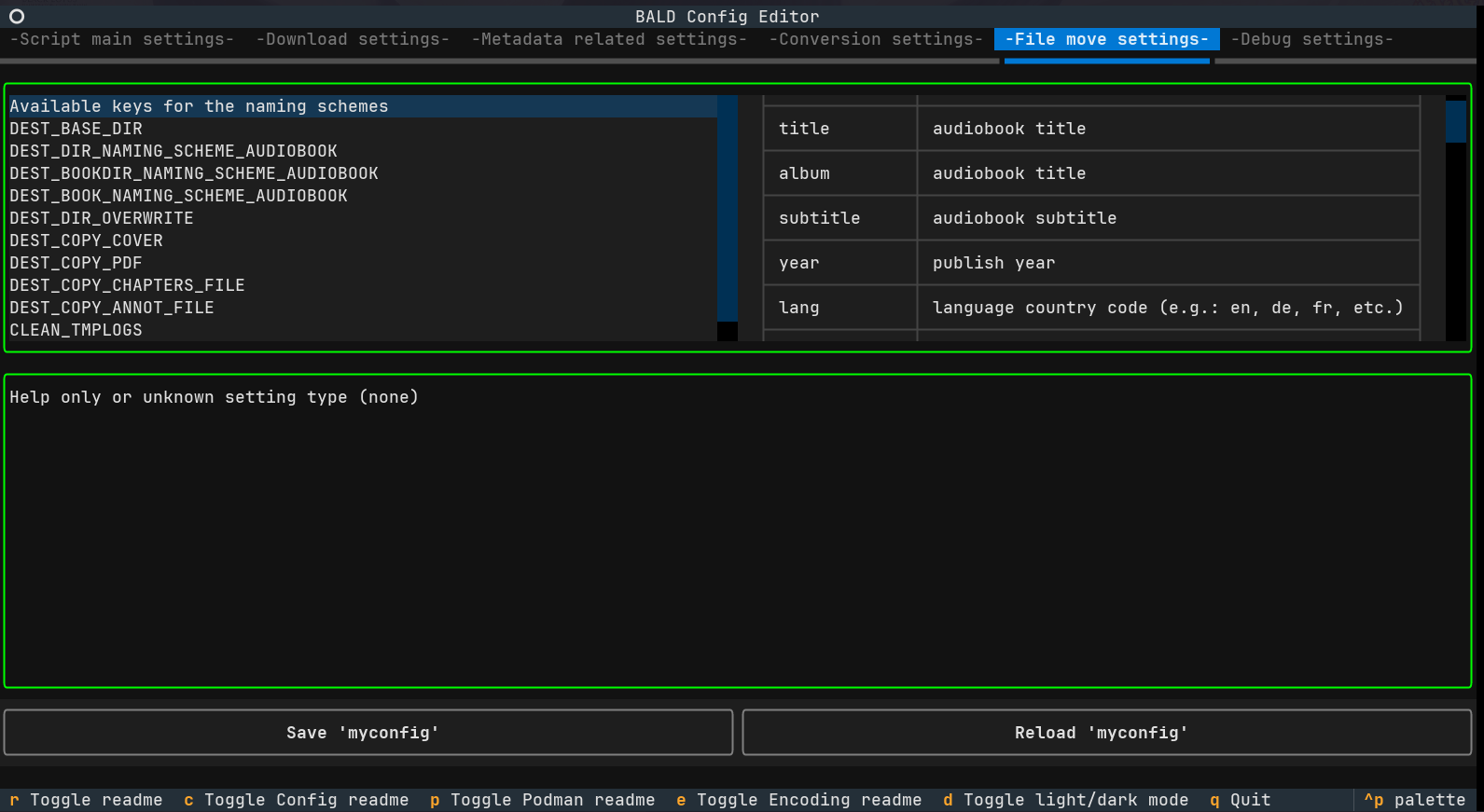This screenshot has width=1484, height=812.
Task: Toggle Config readme in footer
Action: (x=296, y=800)
